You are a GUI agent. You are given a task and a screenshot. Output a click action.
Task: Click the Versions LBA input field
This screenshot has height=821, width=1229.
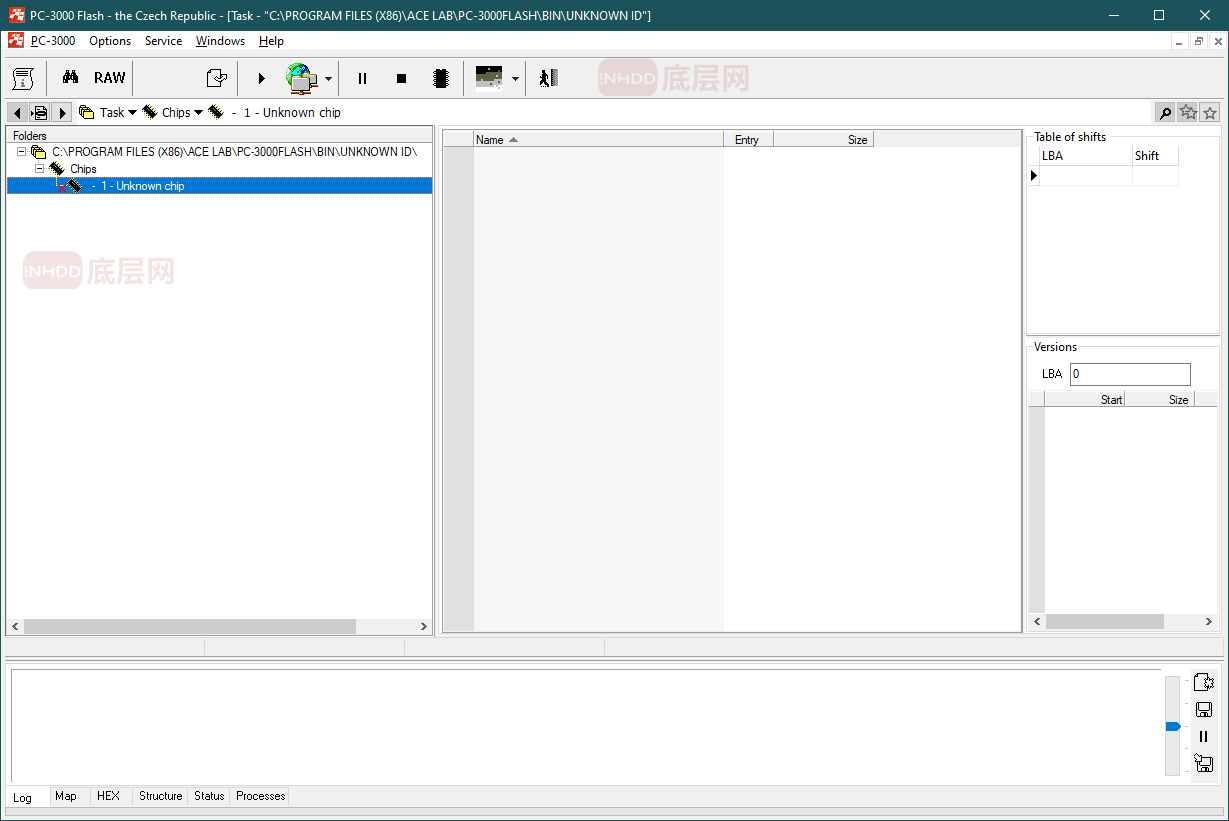[1130, 374]
